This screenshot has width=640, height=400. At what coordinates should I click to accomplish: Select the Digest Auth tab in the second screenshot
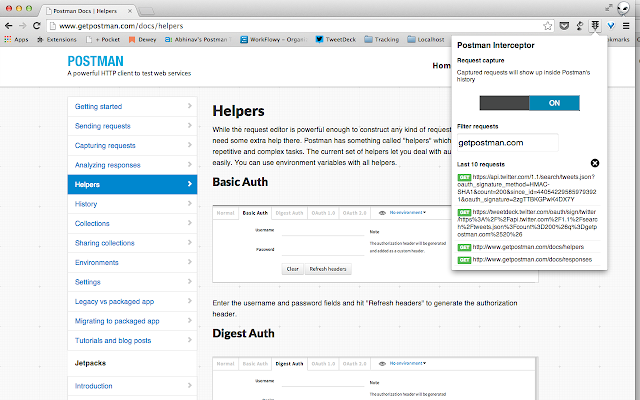(289, 364)
